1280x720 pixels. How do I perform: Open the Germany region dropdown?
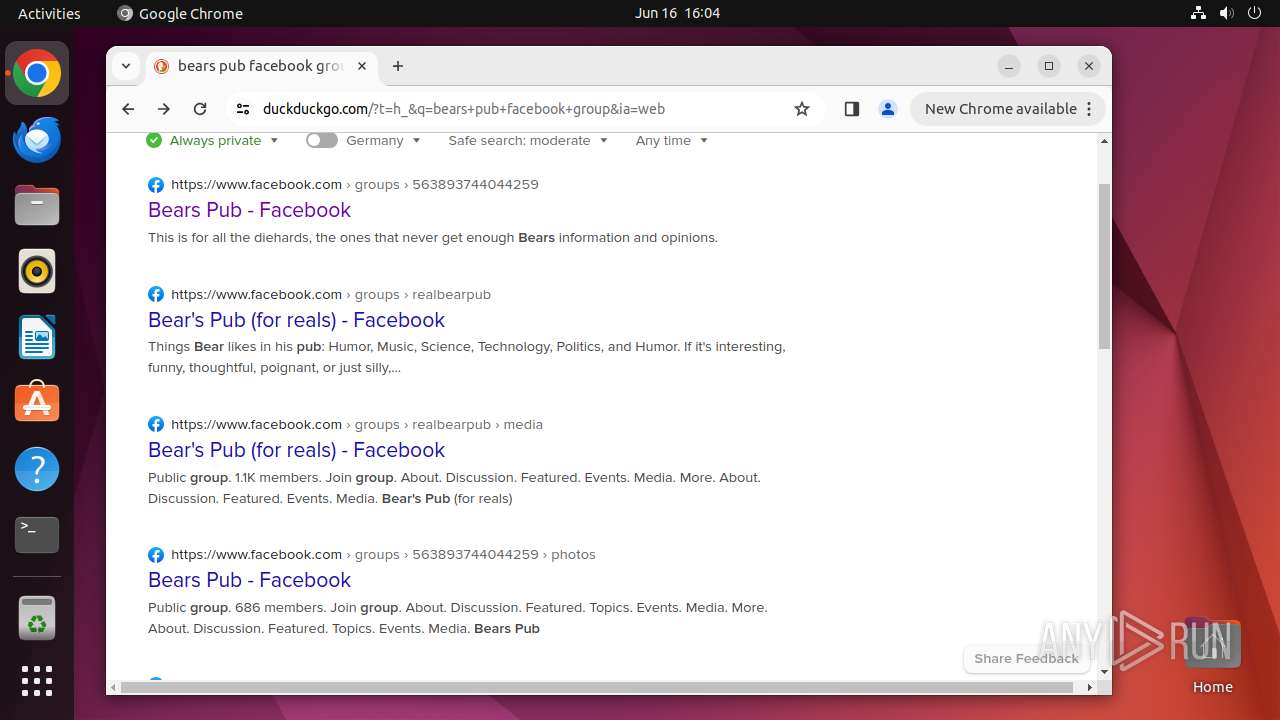pyautogui.click(x=383, y=140)
